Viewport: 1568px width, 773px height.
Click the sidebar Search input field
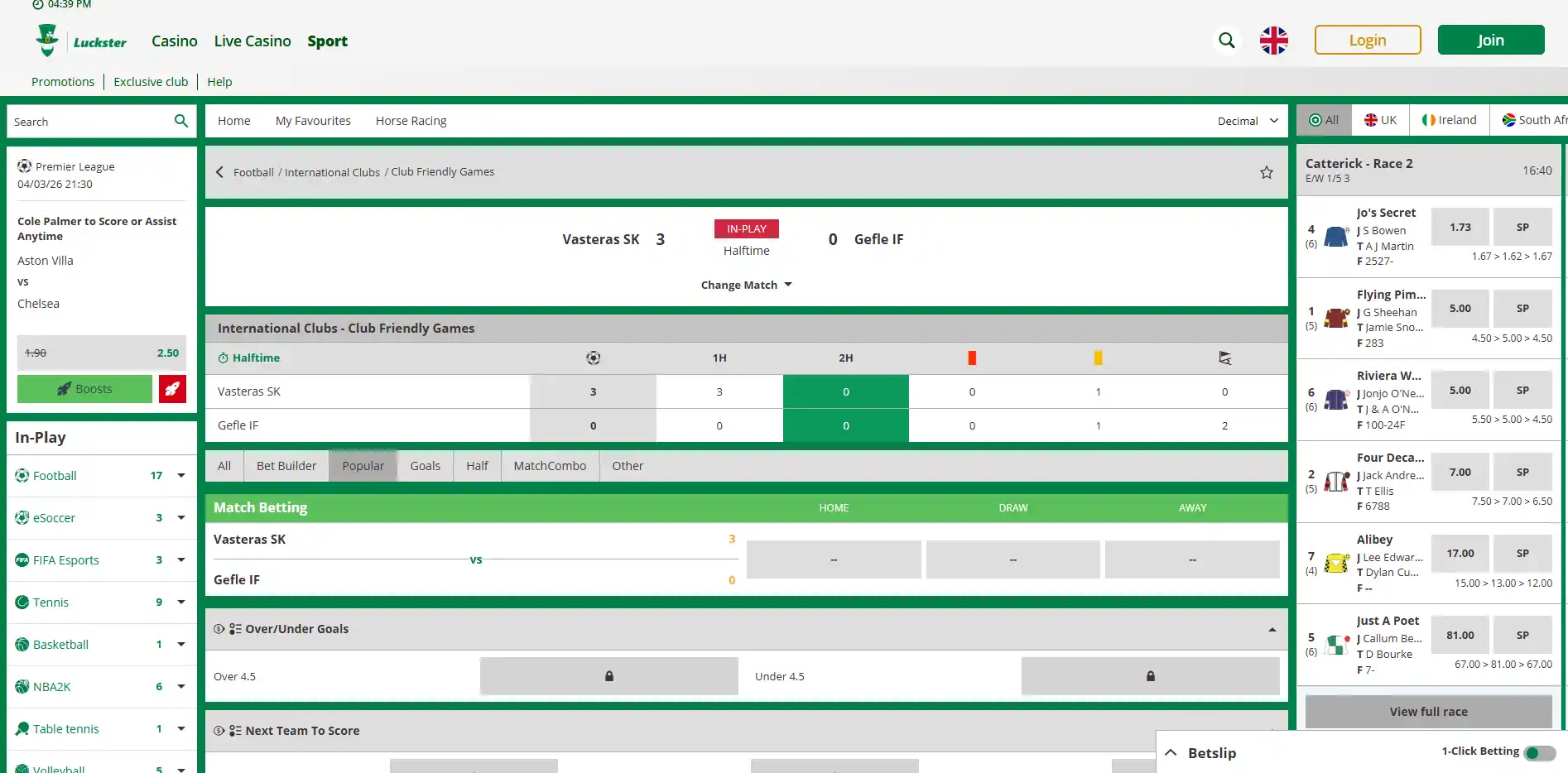[89, 122]
